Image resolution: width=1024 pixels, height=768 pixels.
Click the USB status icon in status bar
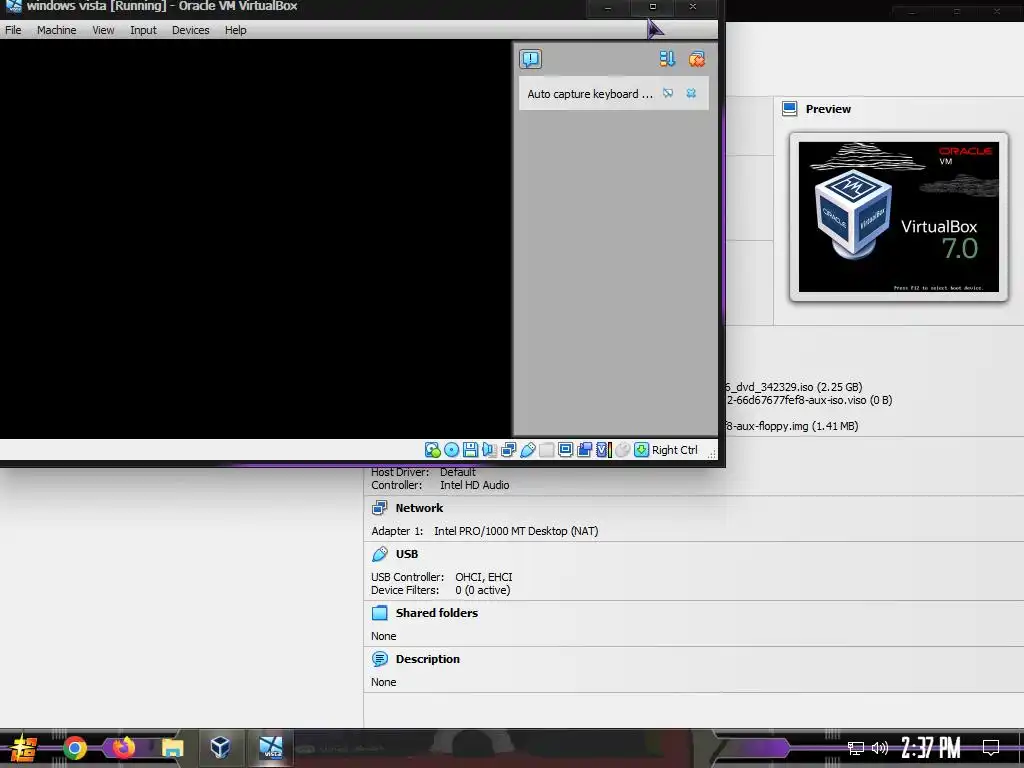(x=528, y=450)
